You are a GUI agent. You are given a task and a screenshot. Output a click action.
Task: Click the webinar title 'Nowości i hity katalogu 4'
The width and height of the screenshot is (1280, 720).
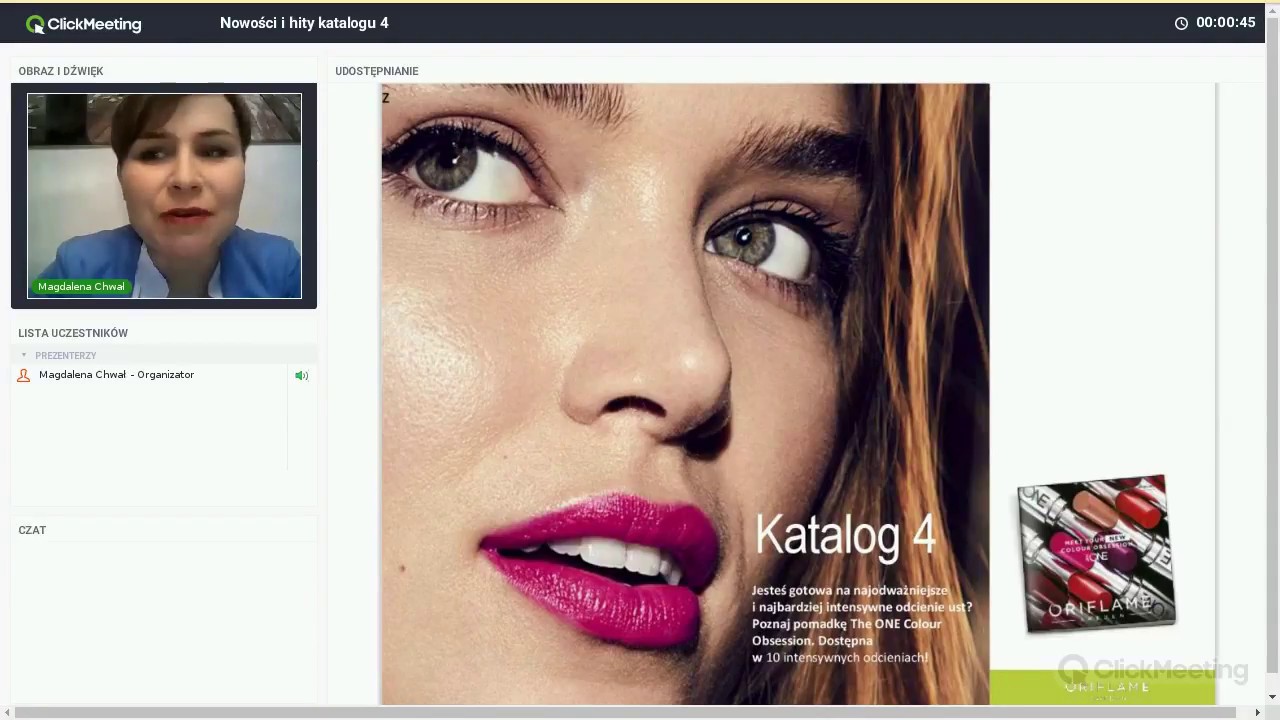point(304,23)
